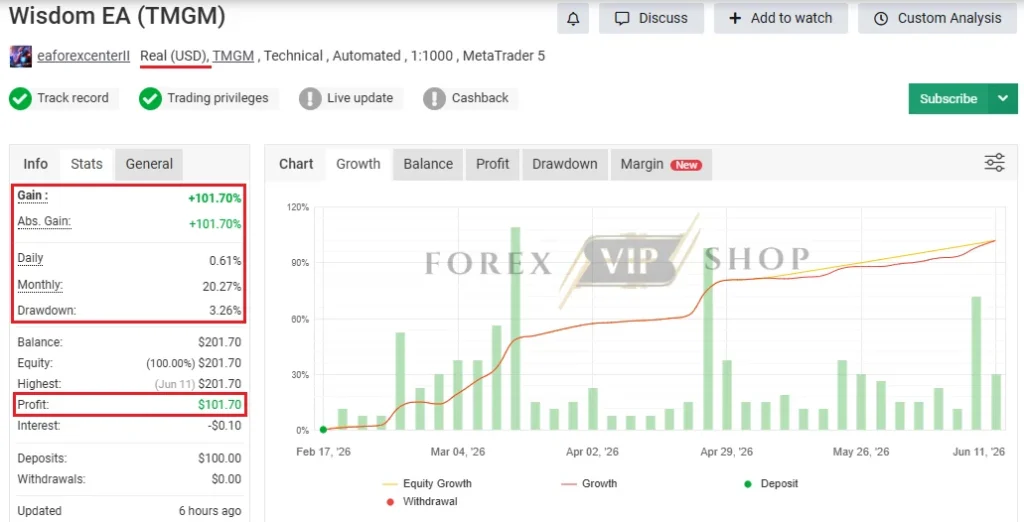
Task: Switch to the Info tab
Action: (x=35, y=164)
